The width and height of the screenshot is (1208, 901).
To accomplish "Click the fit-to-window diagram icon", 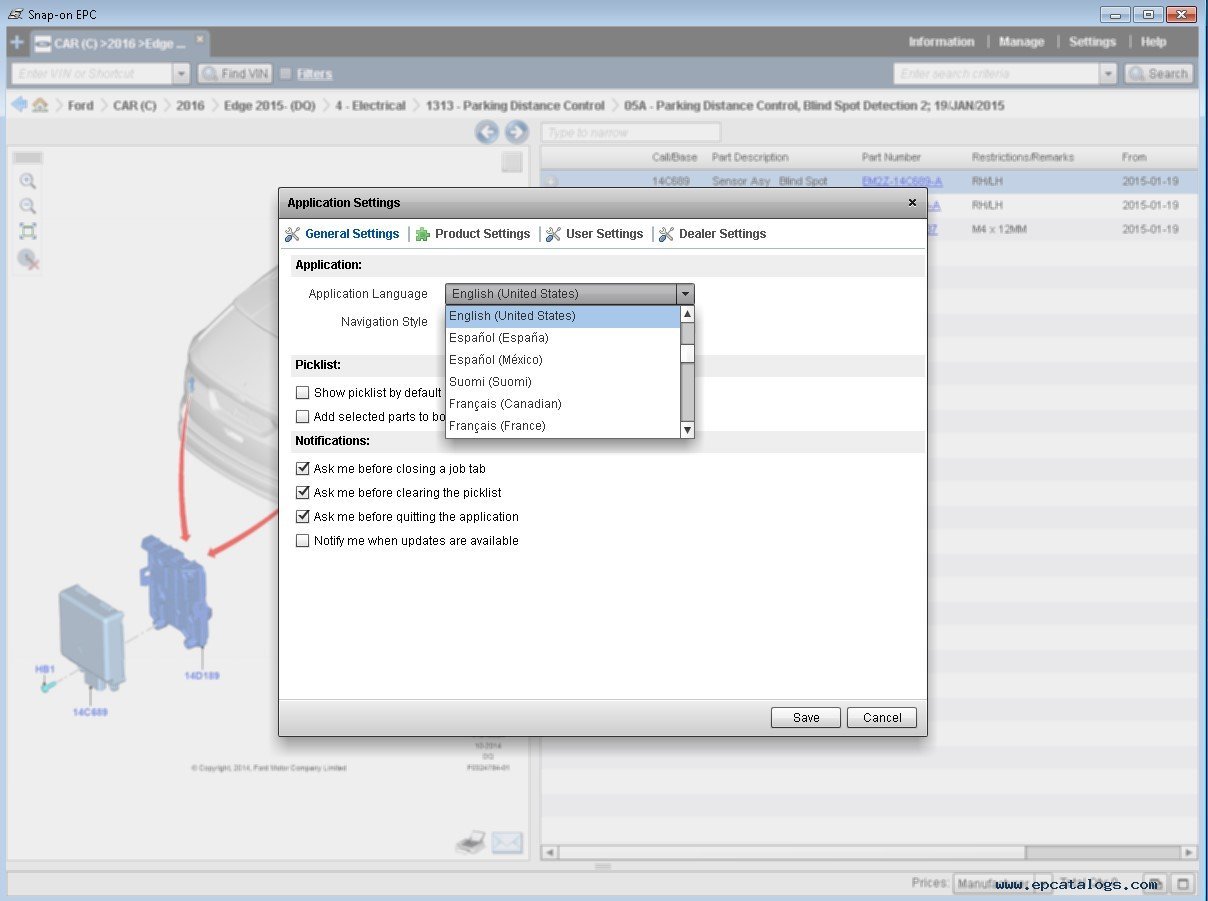I will coord(28,232).
